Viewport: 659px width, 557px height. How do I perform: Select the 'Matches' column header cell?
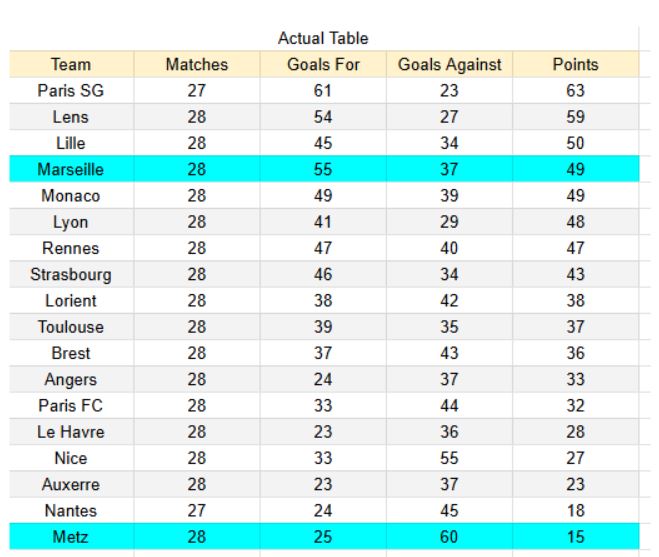[197, 65]
